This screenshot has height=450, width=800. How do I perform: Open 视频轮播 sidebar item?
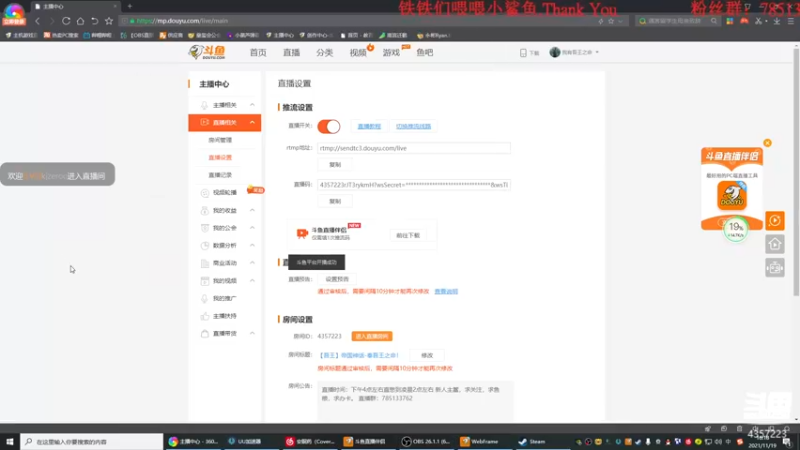[224, 192]
